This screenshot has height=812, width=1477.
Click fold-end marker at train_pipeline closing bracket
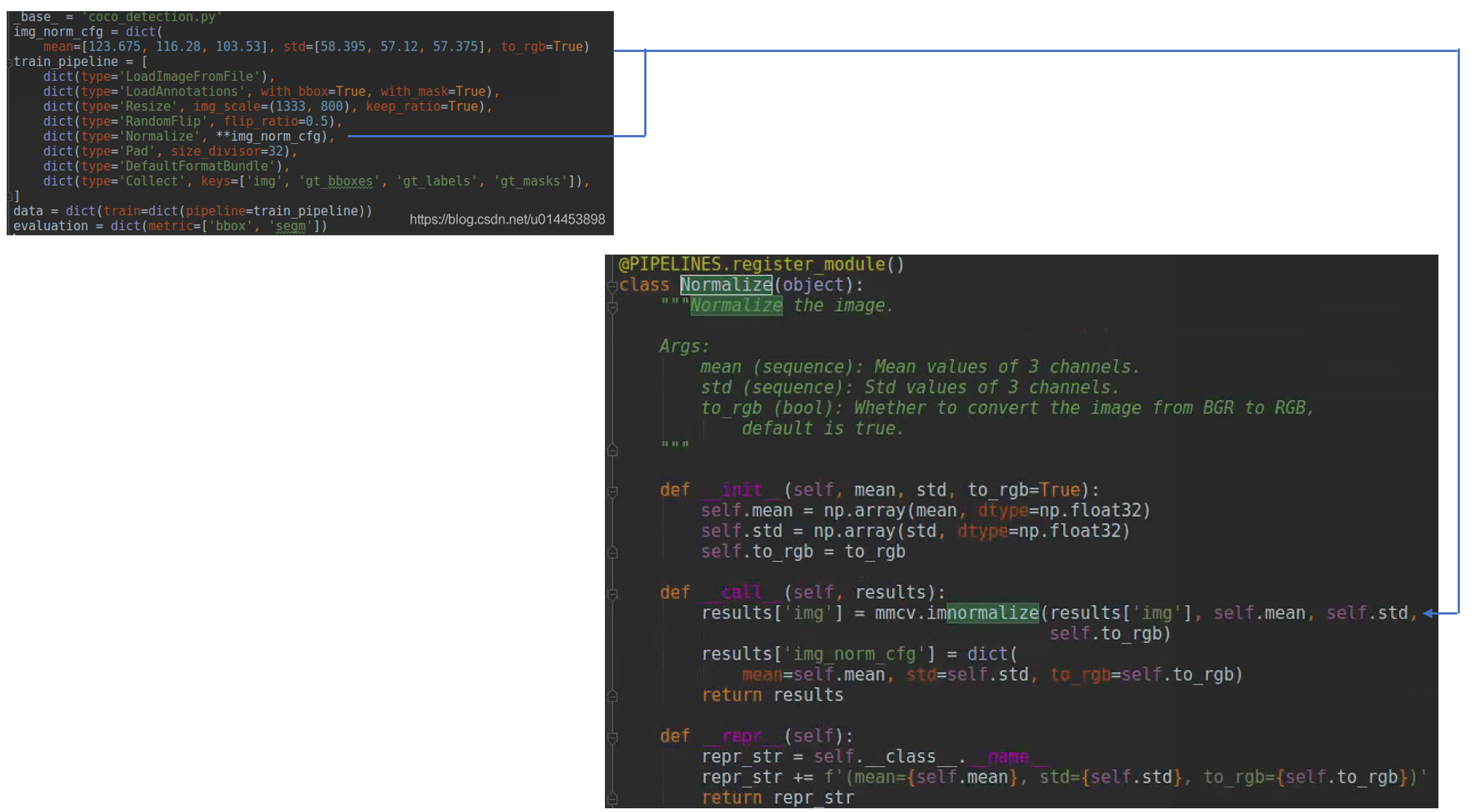coord(10,196)
